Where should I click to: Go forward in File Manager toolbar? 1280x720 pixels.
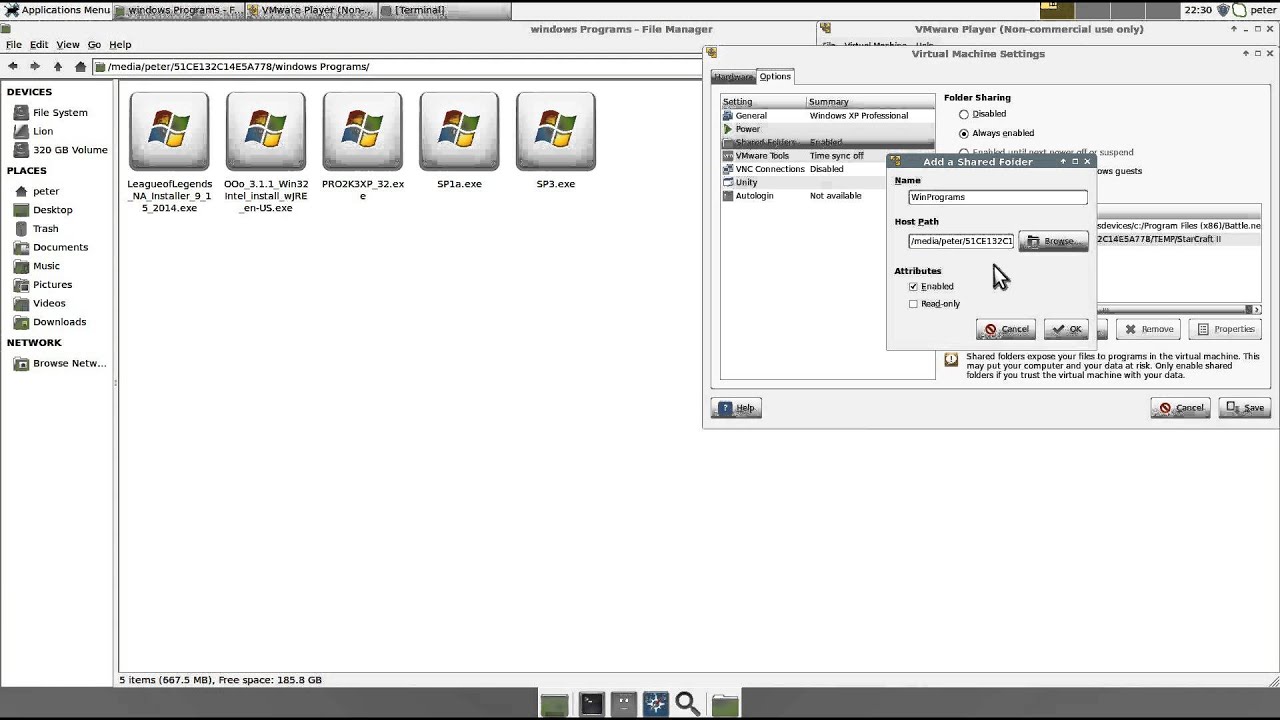pyautogui.click(x=34, y=66)
